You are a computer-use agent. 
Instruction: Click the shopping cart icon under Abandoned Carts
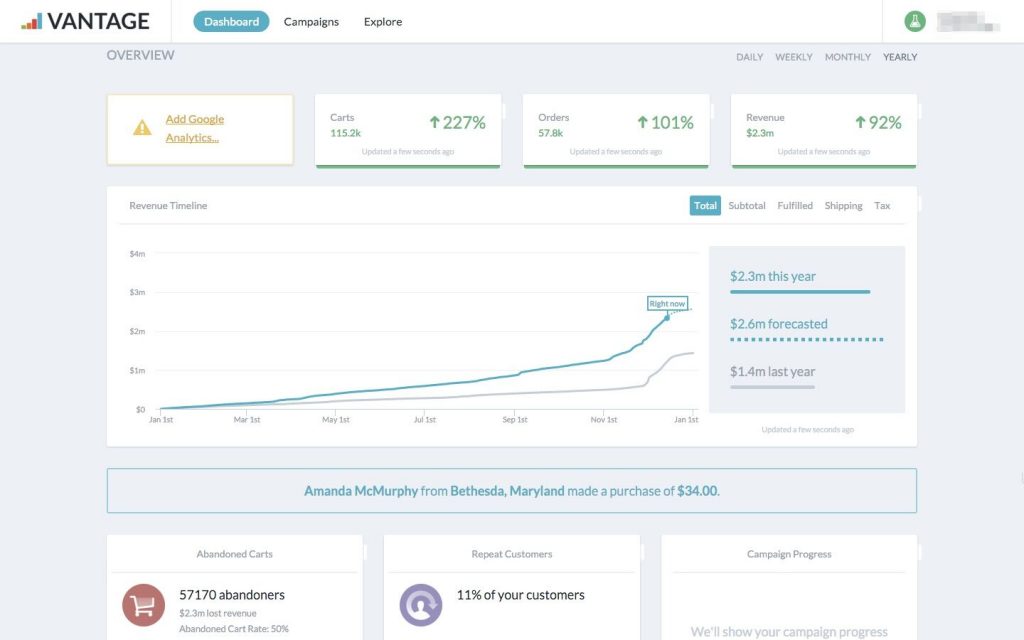click(143, 604)
